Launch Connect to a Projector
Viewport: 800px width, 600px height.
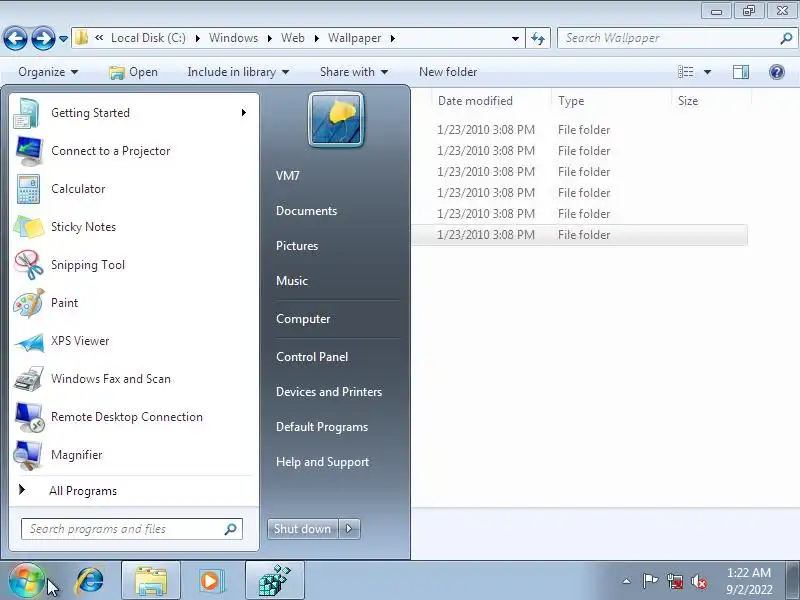134,151
